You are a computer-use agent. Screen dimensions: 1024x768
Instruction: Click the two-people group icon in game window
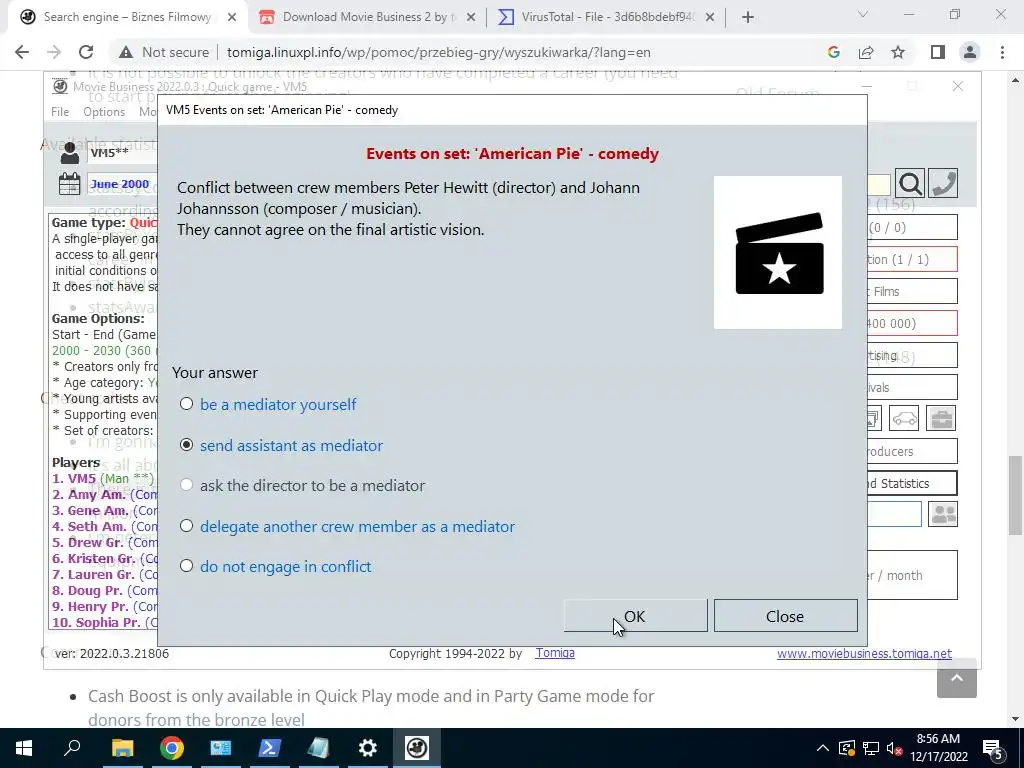[x=942, y=515]
